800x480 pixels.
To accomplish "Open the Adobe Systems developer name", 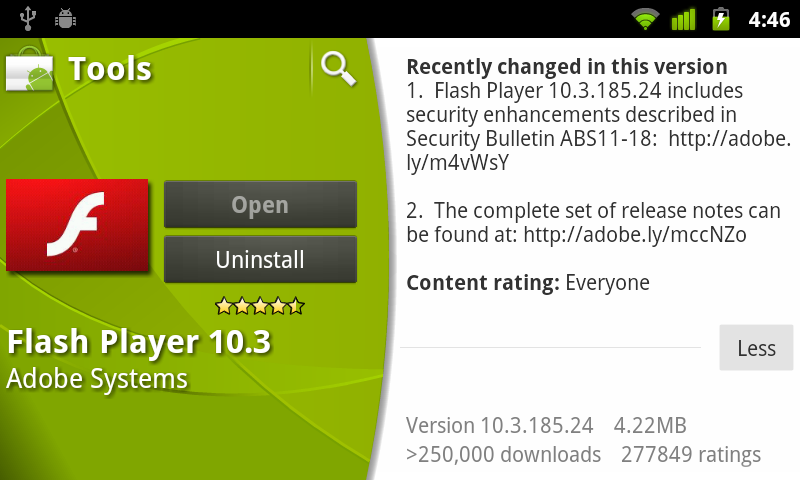I will tap(97, 379).
